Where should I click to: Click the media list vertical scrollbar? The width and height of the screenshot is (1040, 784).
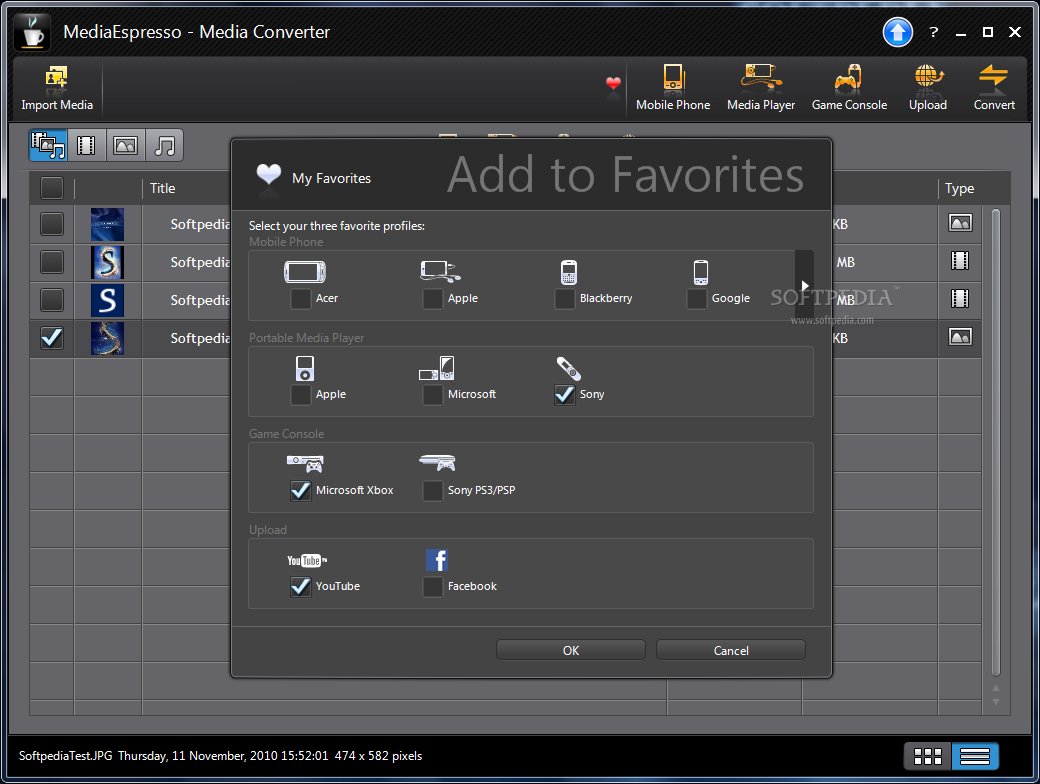(x=996, y=441)
